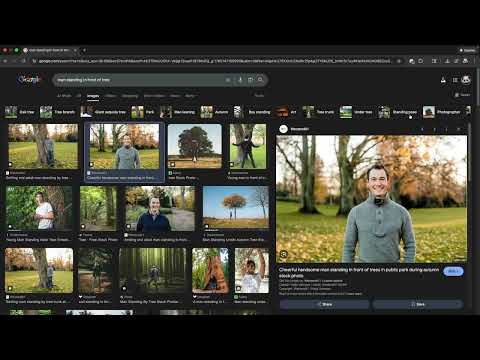This screenshot has width=480, height=360.
Task: Open the preview panel three-dot menu
Action: click(446, 129)
